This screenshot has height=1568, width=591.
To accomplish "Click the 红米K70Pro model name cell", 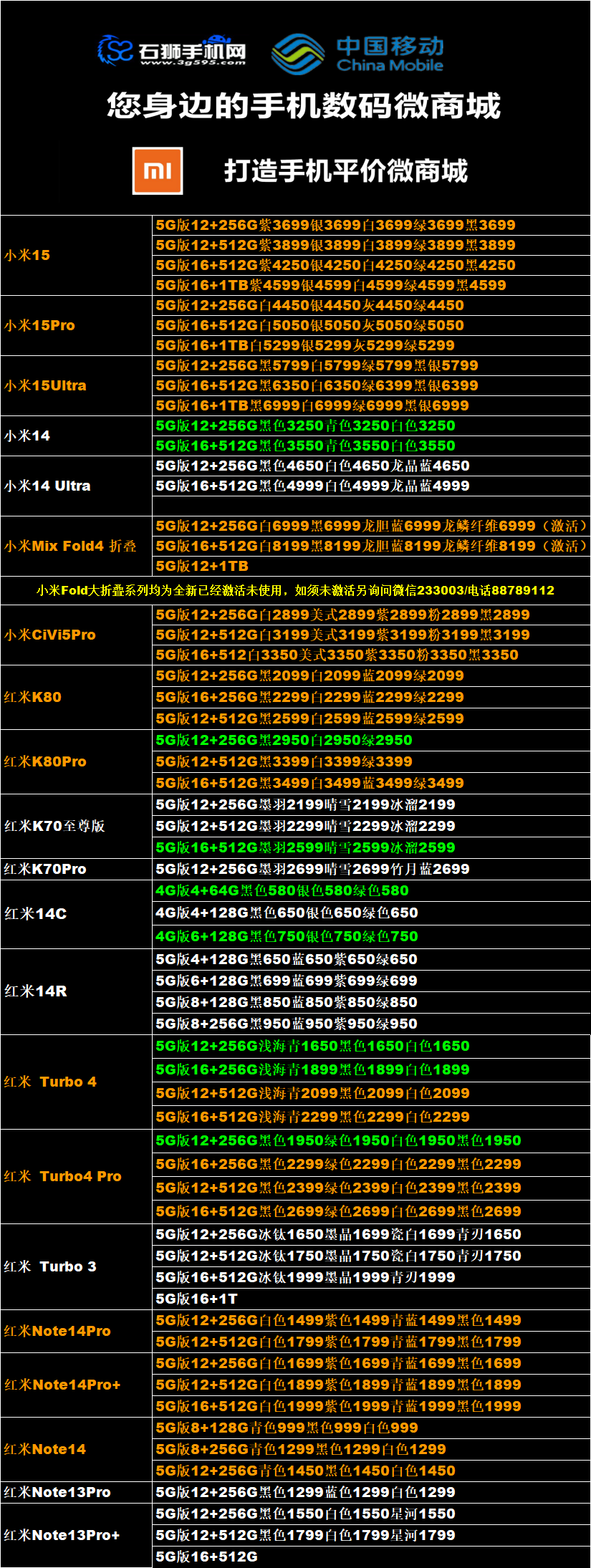I will (x=77, y=869).
